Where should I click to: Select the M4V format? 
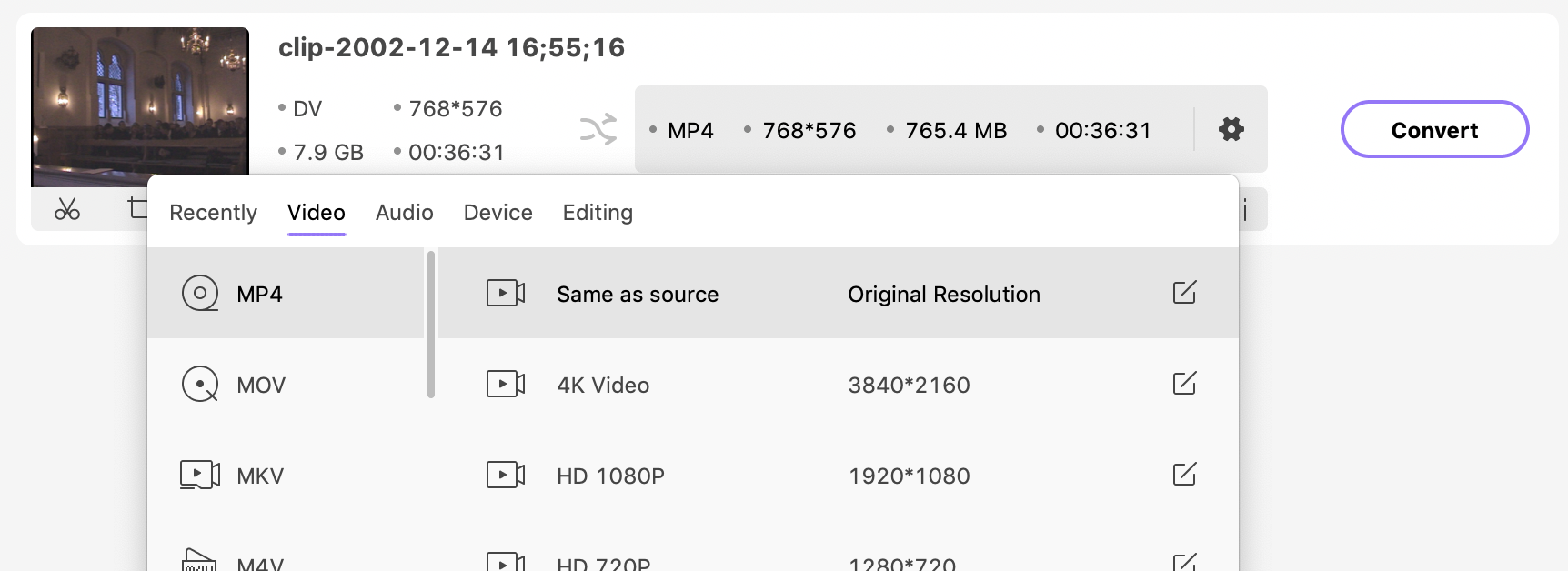pyautogui.click(x=259, y=563)
